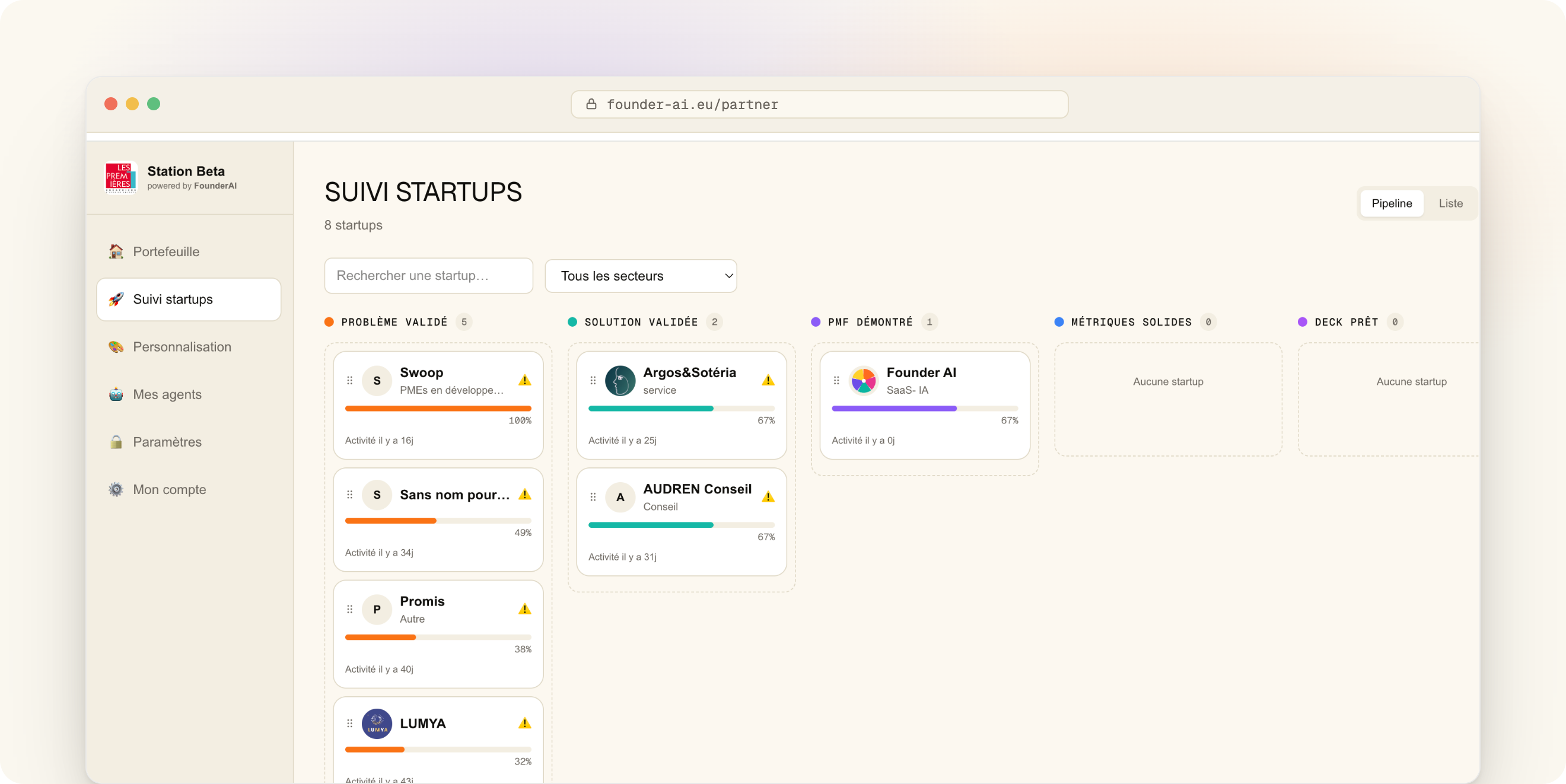Select Suivi startups in the sidebar
1566x784 pixels.
click(189, 299)
